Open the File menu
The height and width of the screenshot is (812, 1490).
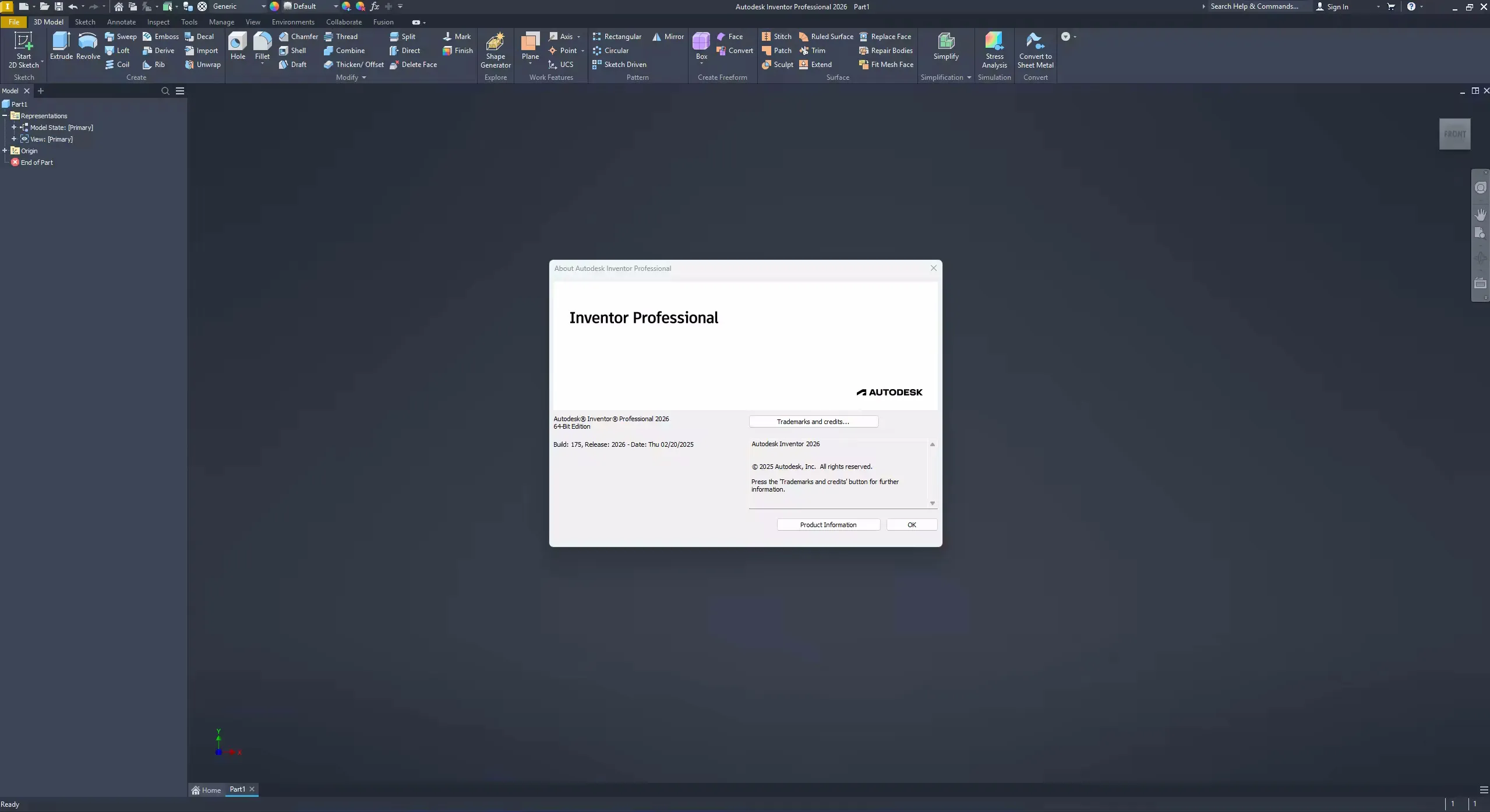point(13,22)
